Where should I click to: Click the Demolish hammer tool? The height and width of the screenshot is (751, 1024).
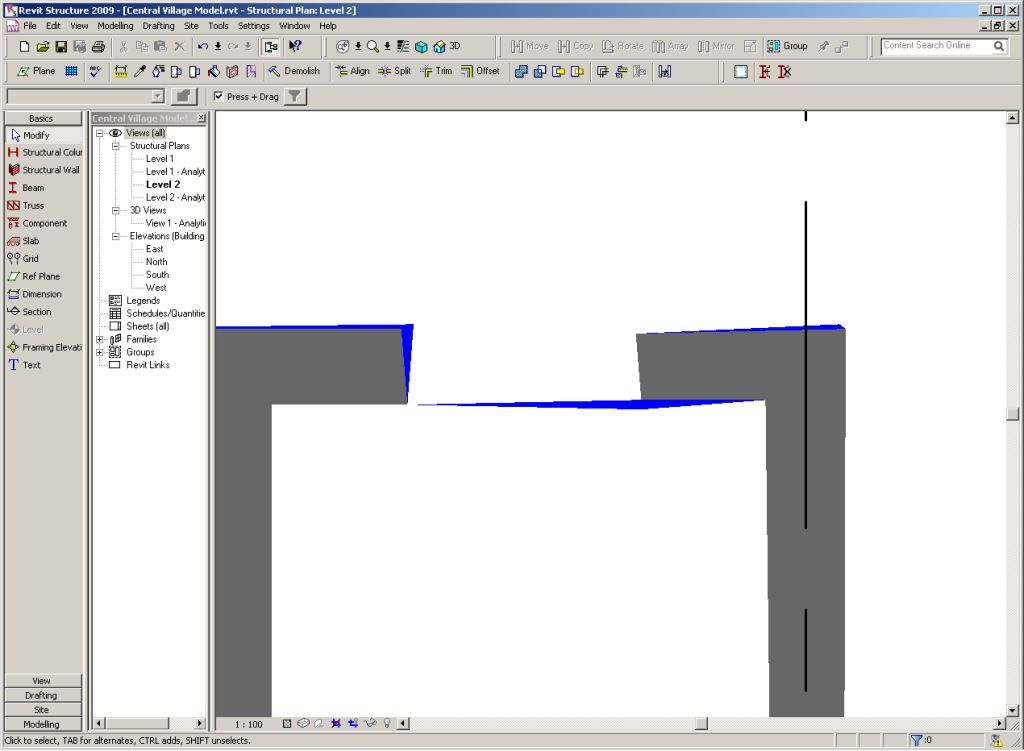point(294,72)
